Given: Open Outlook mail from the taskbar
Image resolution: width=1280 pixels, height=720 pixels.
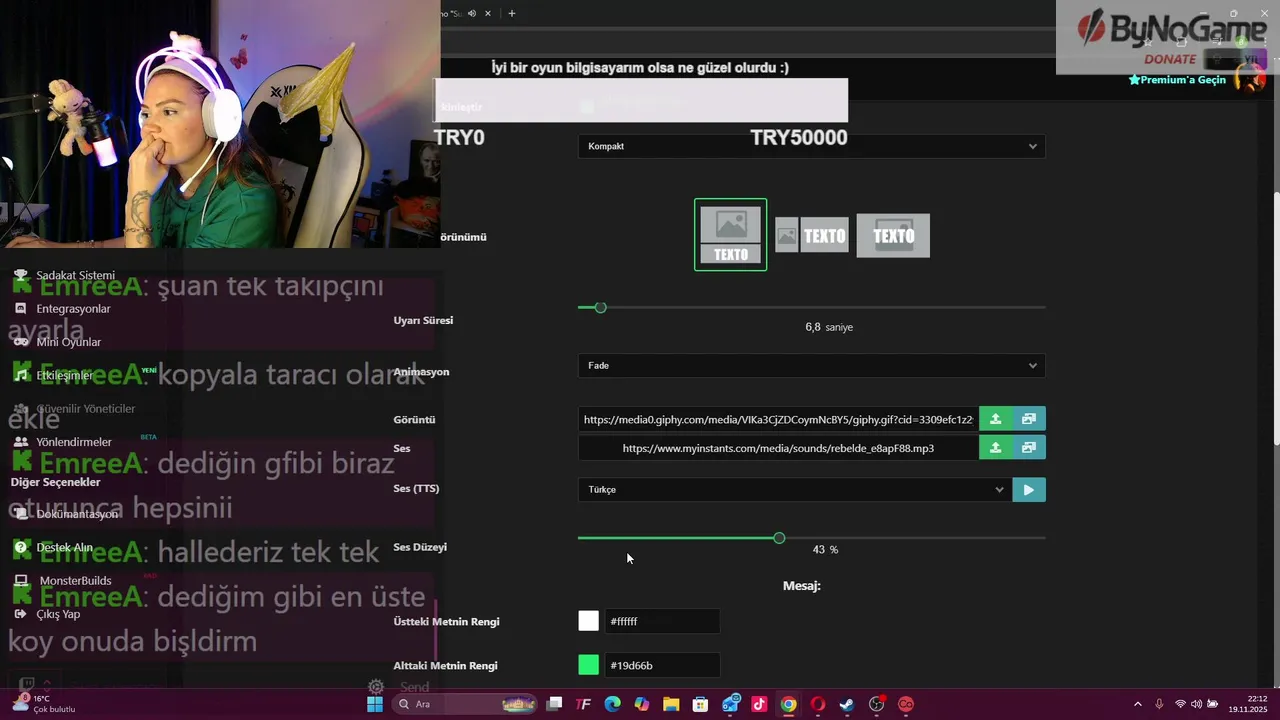Looking at the screenshot, I should coord(730,704).
